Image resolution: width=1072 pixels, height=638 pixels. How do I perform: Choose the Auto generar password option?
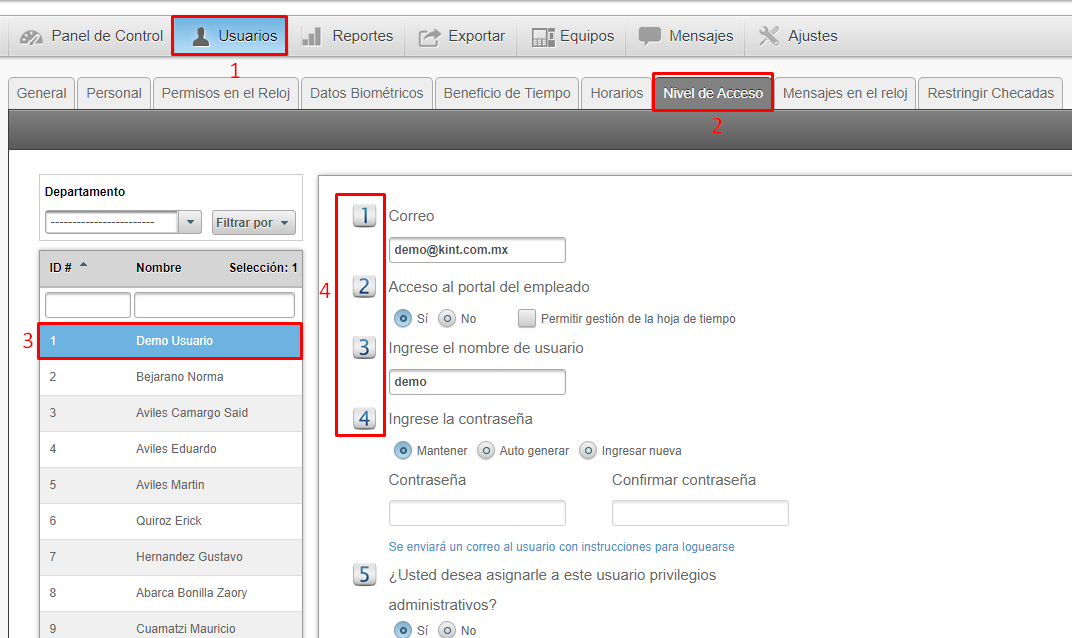click(486, 451)
